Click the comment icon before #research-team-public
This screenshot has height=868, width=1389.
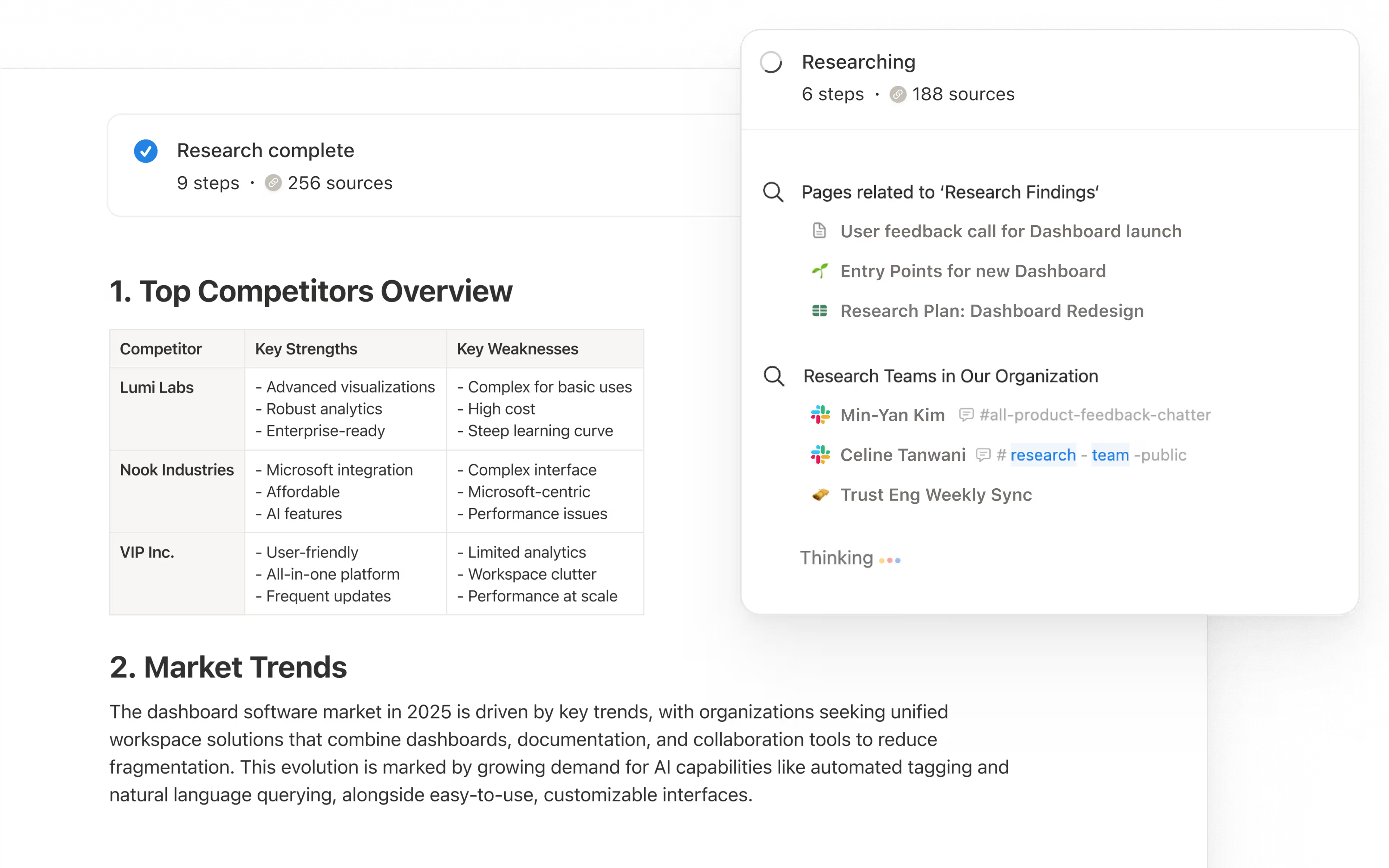tap(983, 455)
